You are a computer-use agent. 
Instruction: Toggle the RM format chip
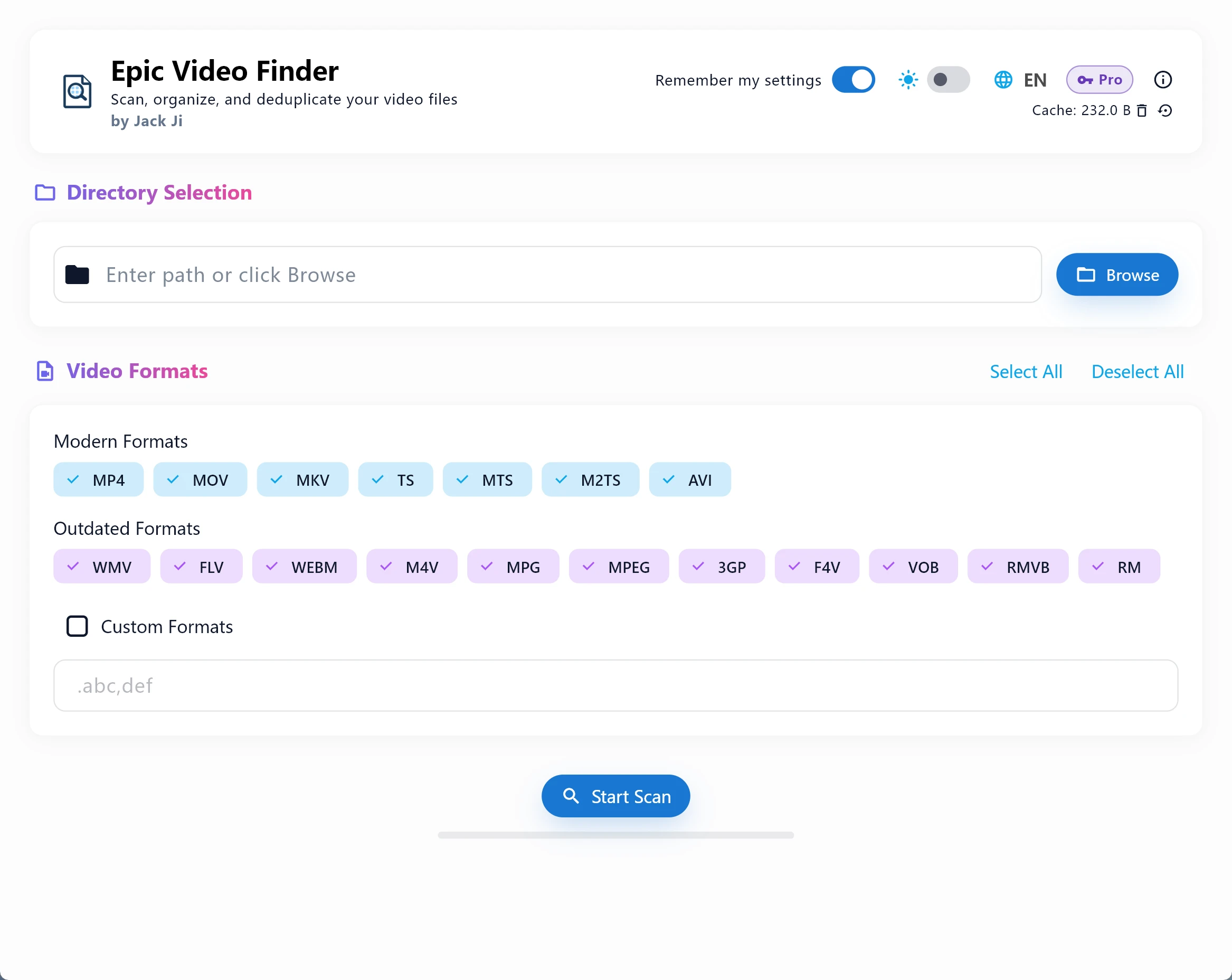[x=1119, y=567]
